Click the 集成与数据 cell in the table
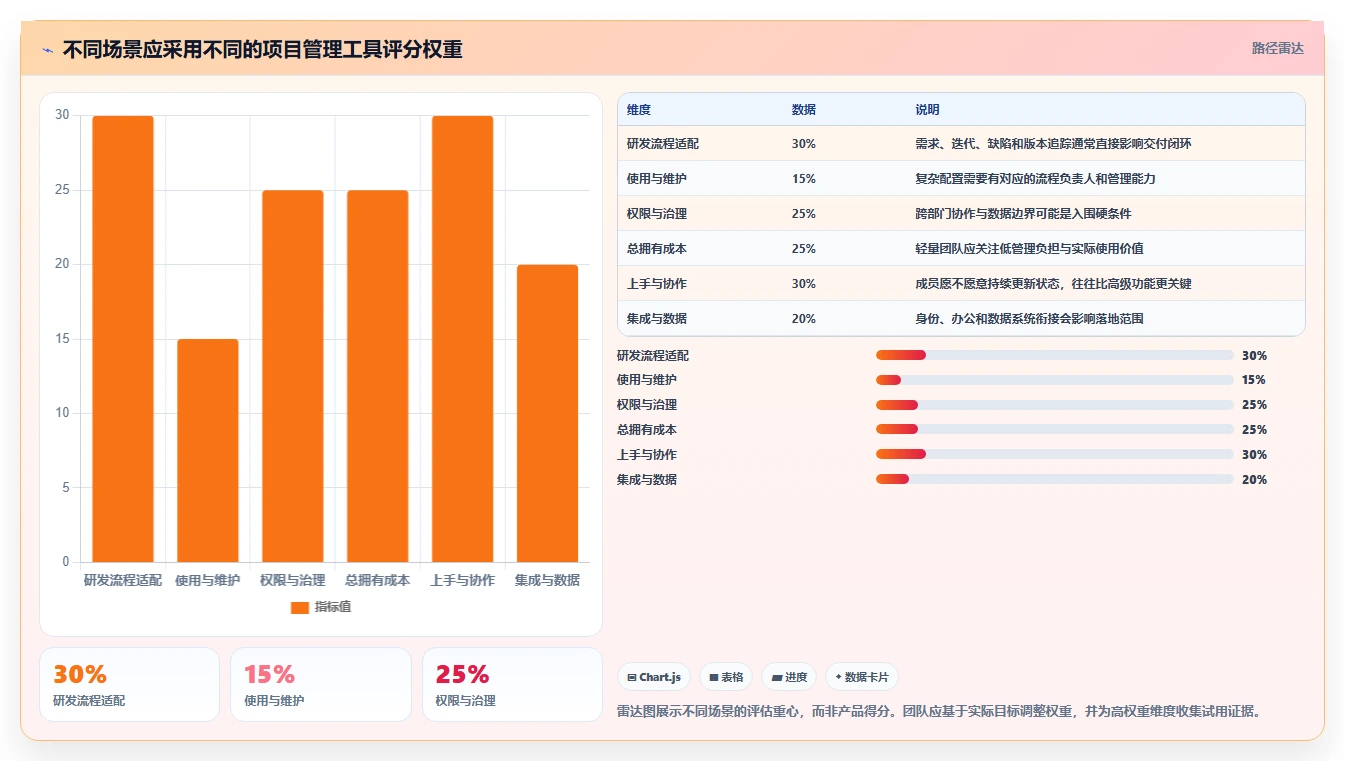Viewport: 1345px width, 761px height. (657, 319)
